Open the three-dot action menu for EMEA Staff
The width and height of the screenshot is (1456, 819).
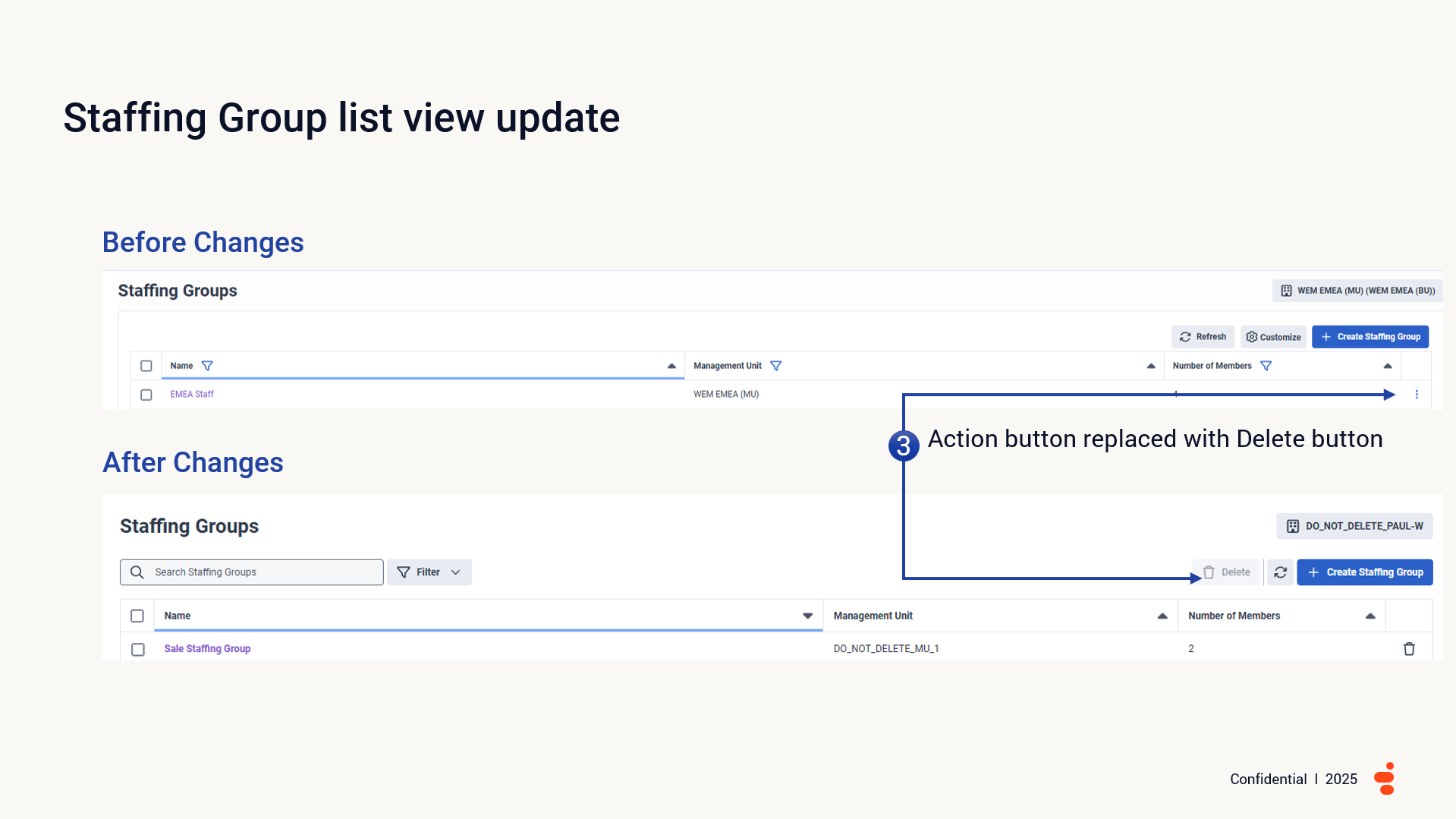coord(1417,395)
